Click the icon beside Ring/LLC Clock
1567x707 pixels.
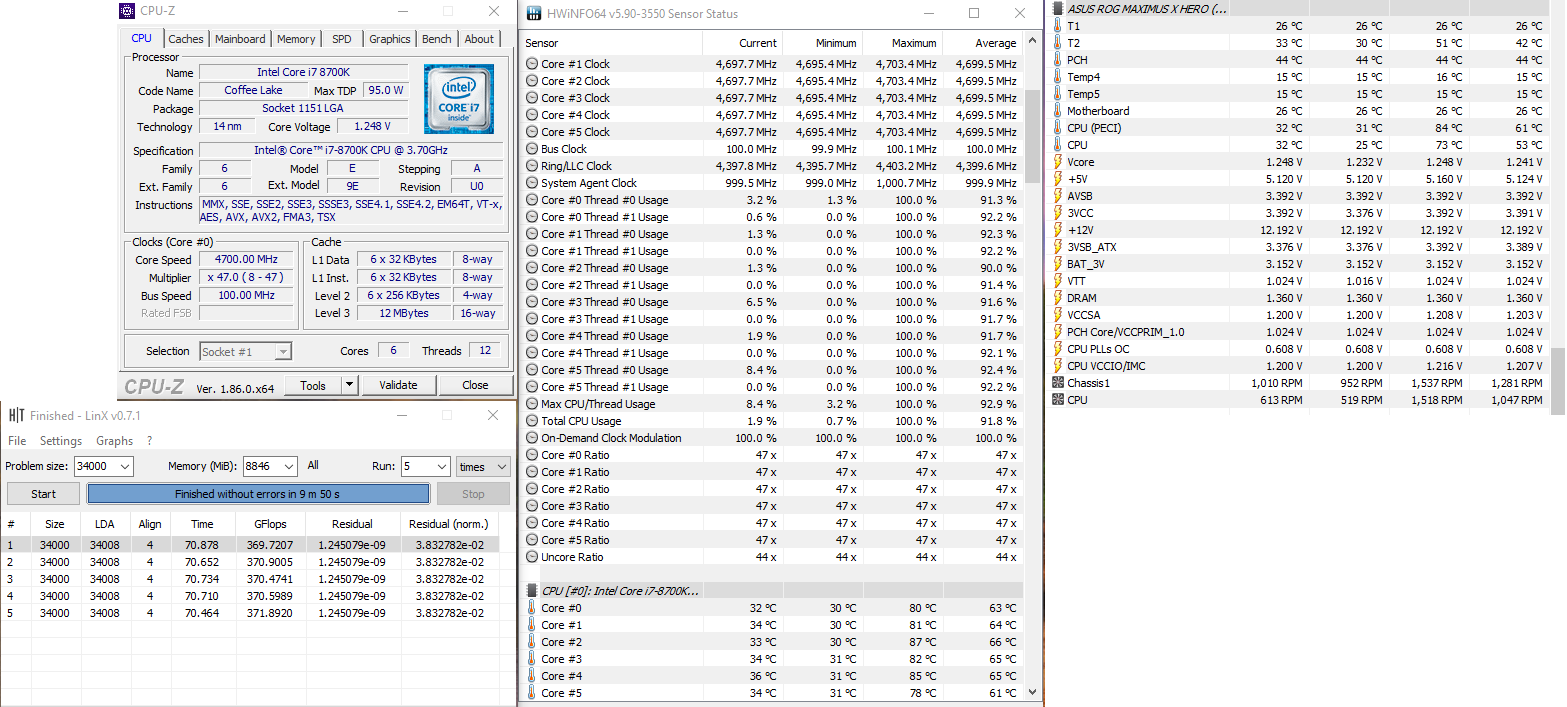click(532, 166)
